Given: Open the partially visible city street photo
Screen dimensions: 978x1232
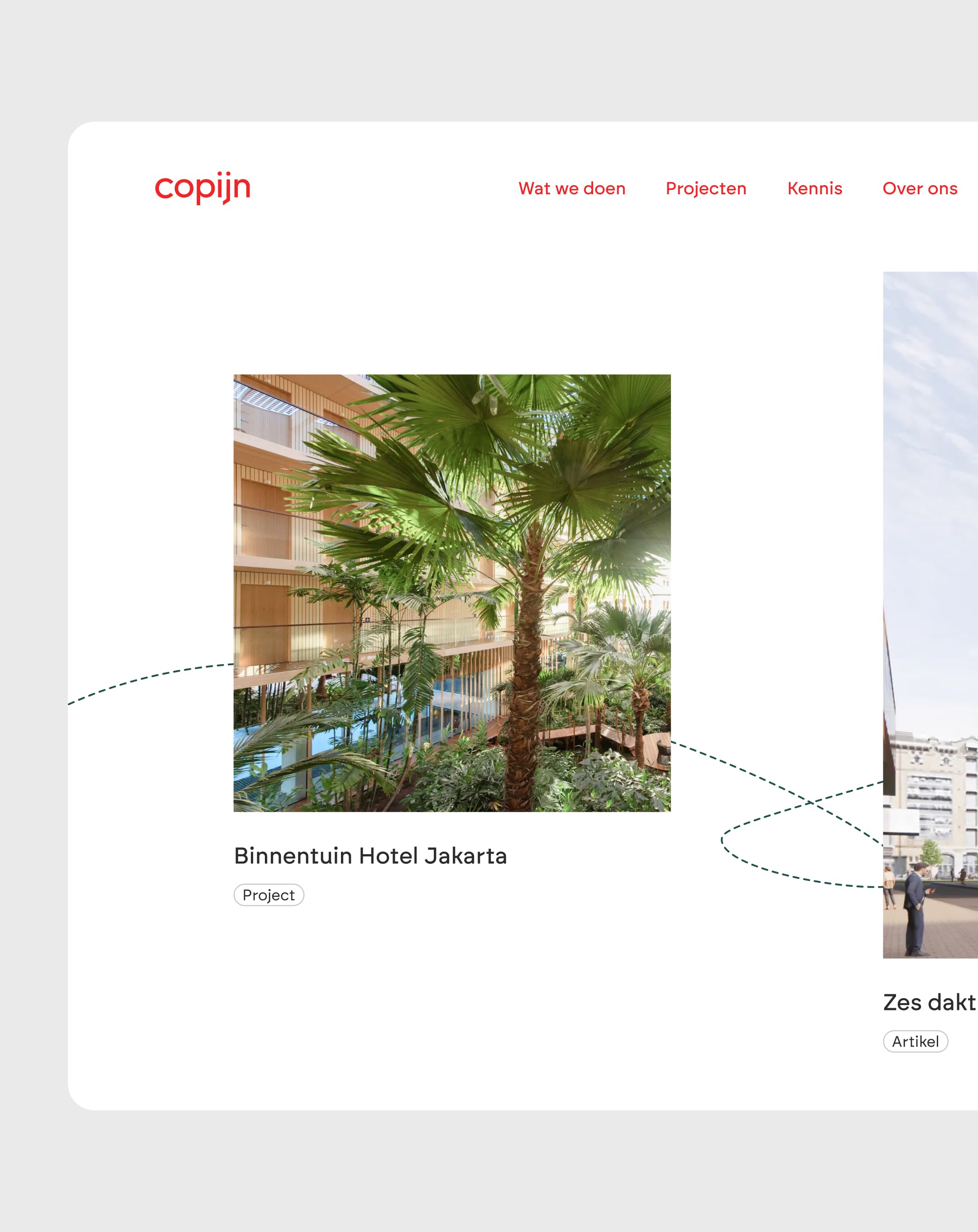Looking at the screenshot, I should click(x=930, y=615).
